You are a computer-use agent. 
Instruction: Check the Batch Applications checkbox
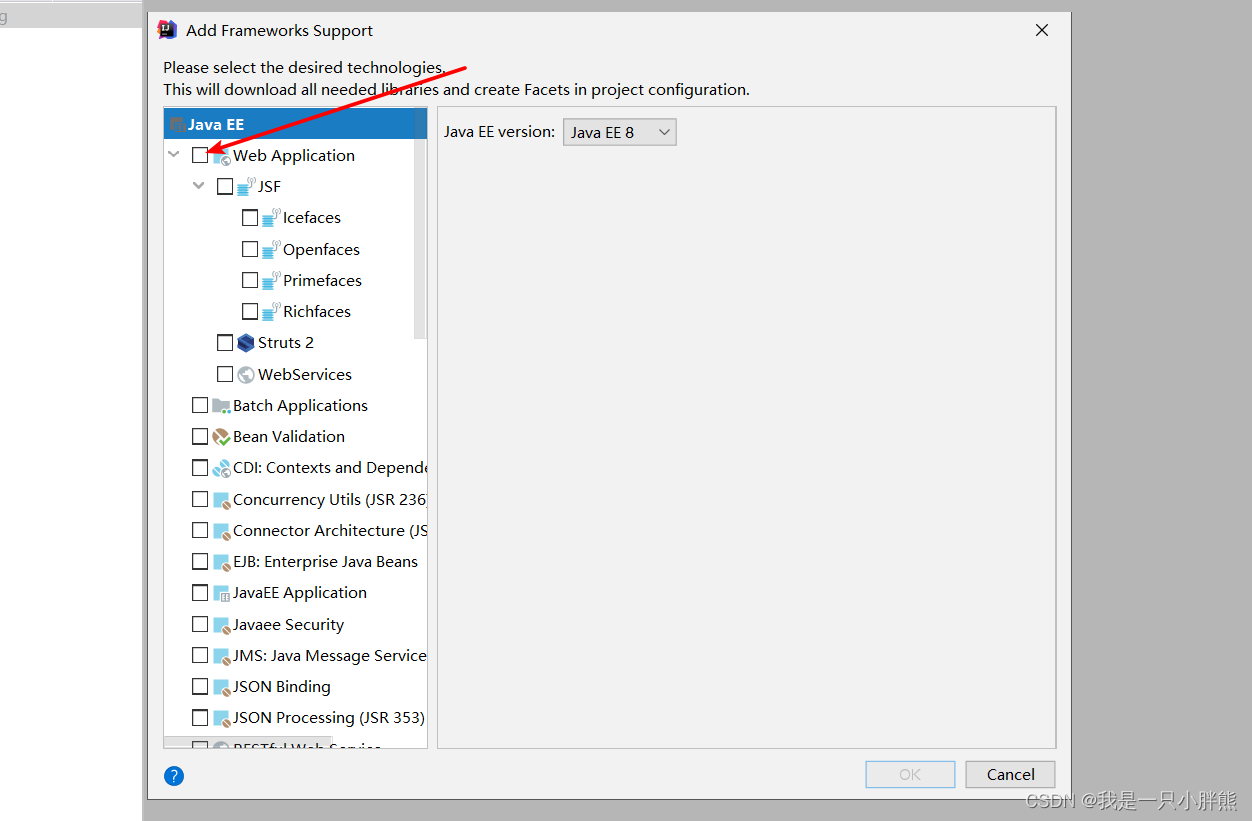click(200, 405)
